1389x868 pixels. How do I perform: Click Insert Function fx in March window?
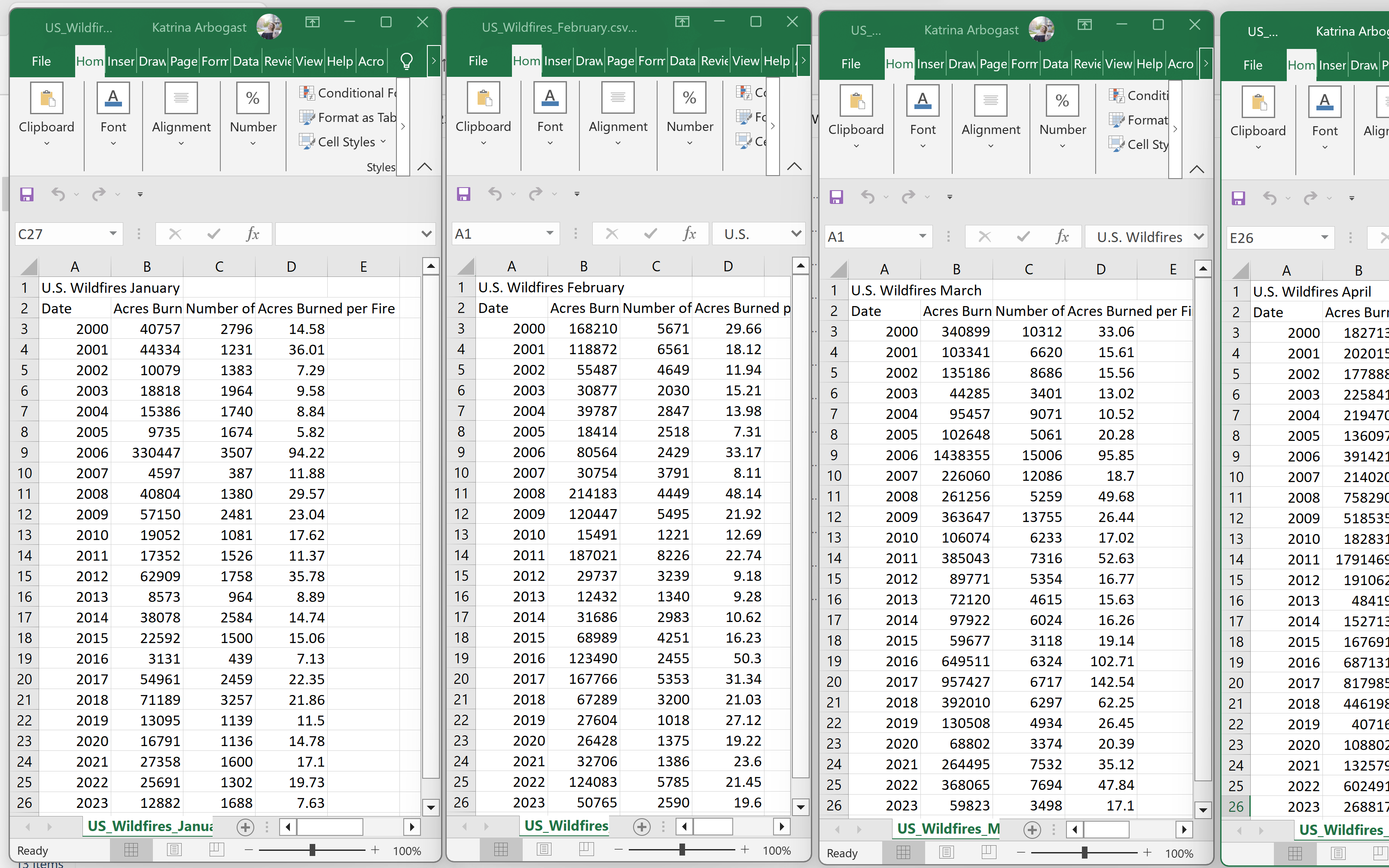pos(1062,237)
